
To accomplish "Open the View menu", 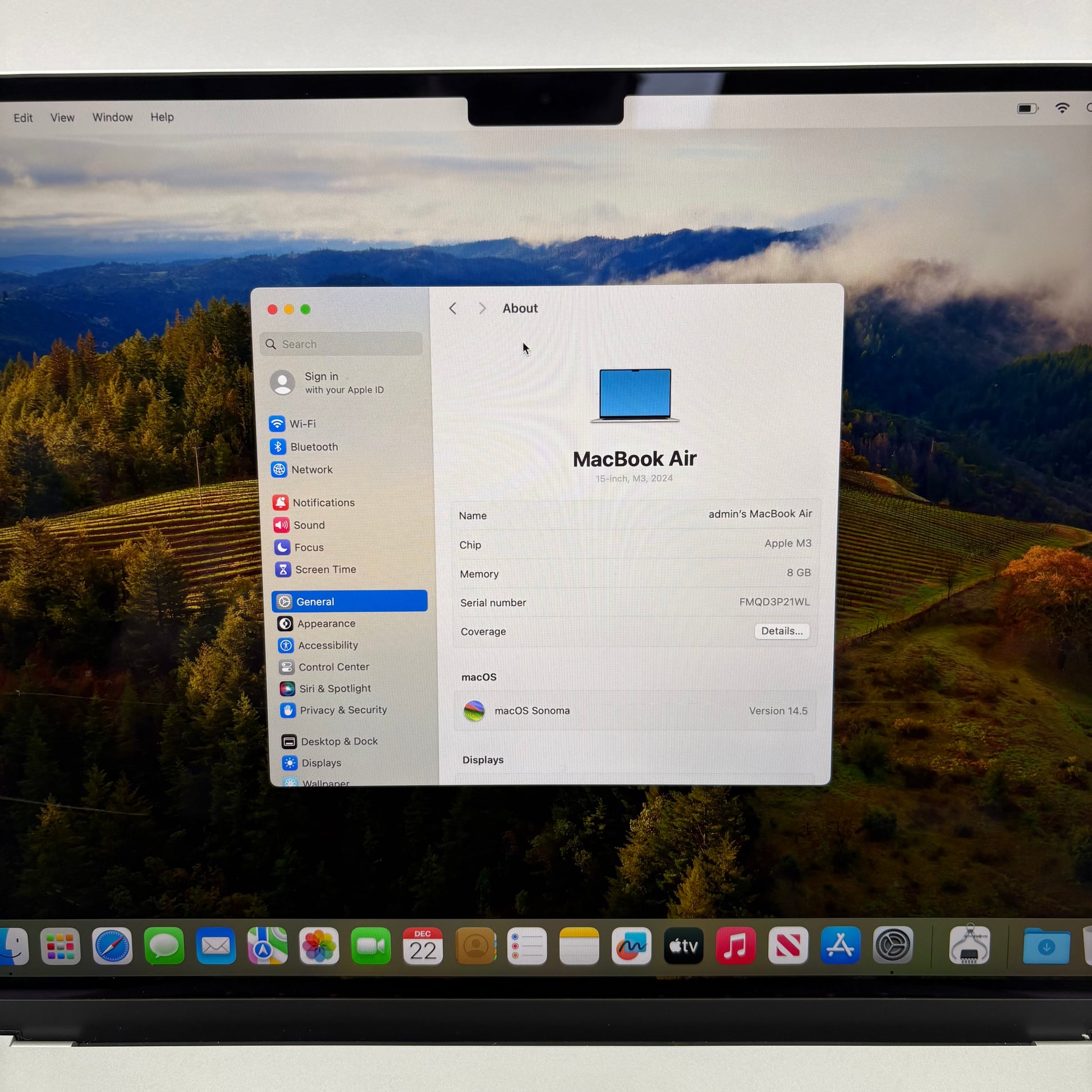I will (x=62, y=118).
